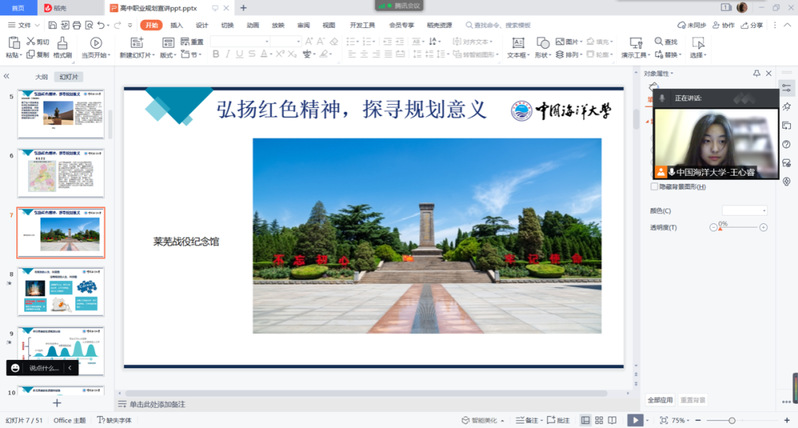Check the 隐藏背景图形 checkbox
The width and height of the screenshot is (798, 428).
[x=654, y=186]
